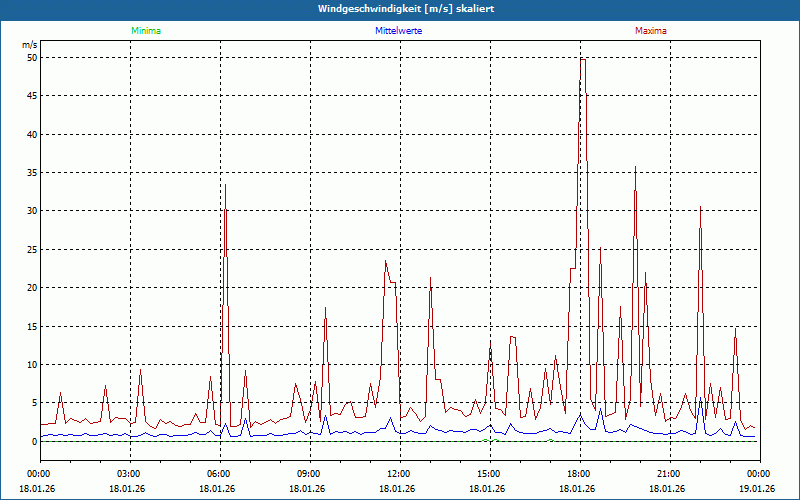The height and width of the screenshot is (500, 800).
Task: Click the highest Maxima peak reaching 50 m/s
Action: [582, 60]
